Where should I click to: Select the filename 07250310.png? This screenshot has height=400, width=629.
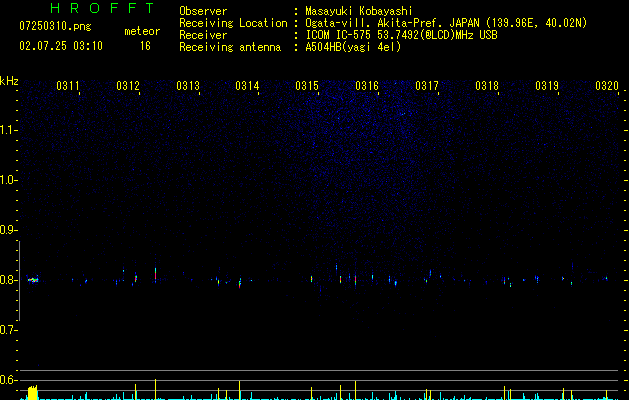(55, 26)
